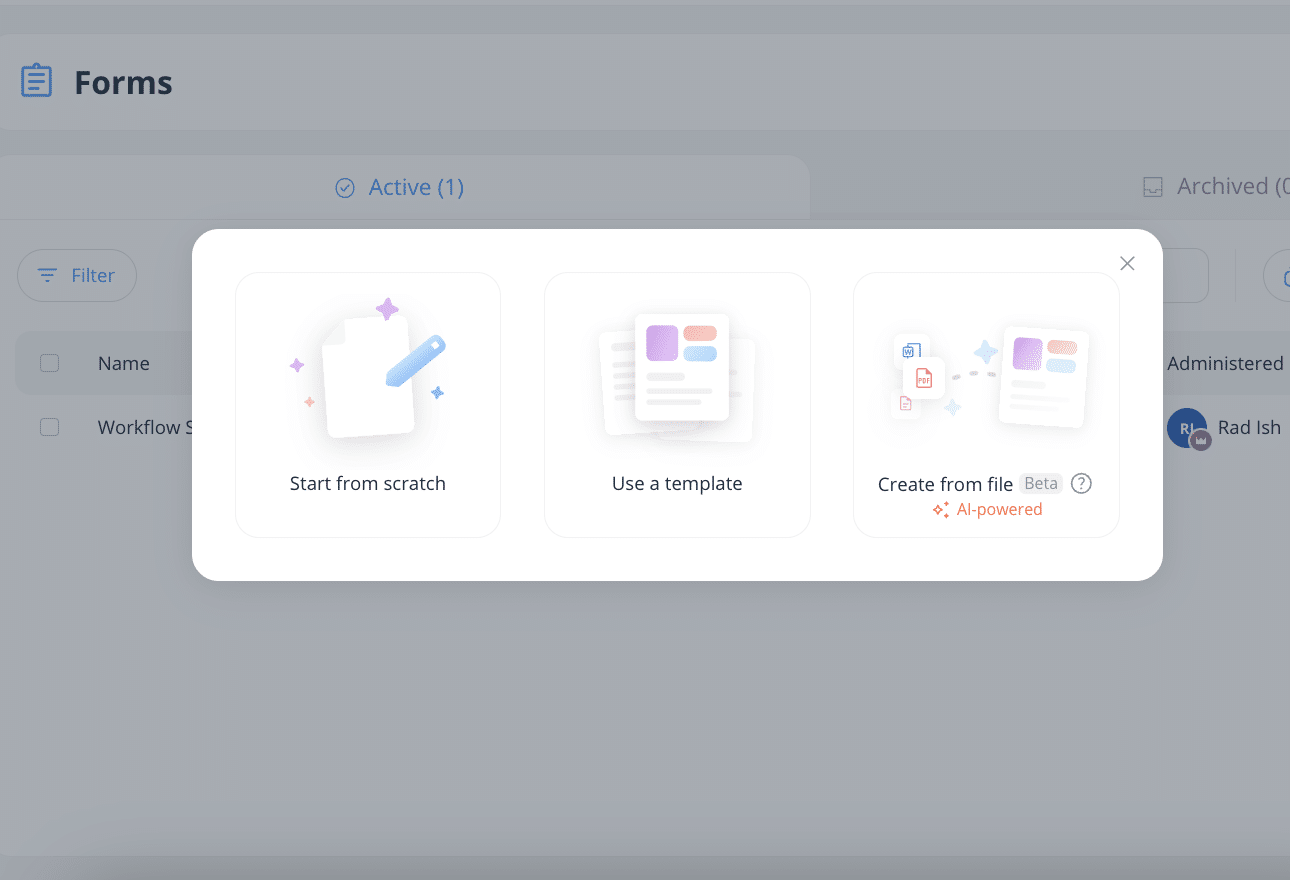Close the form creation dialog

point(1127,263)
